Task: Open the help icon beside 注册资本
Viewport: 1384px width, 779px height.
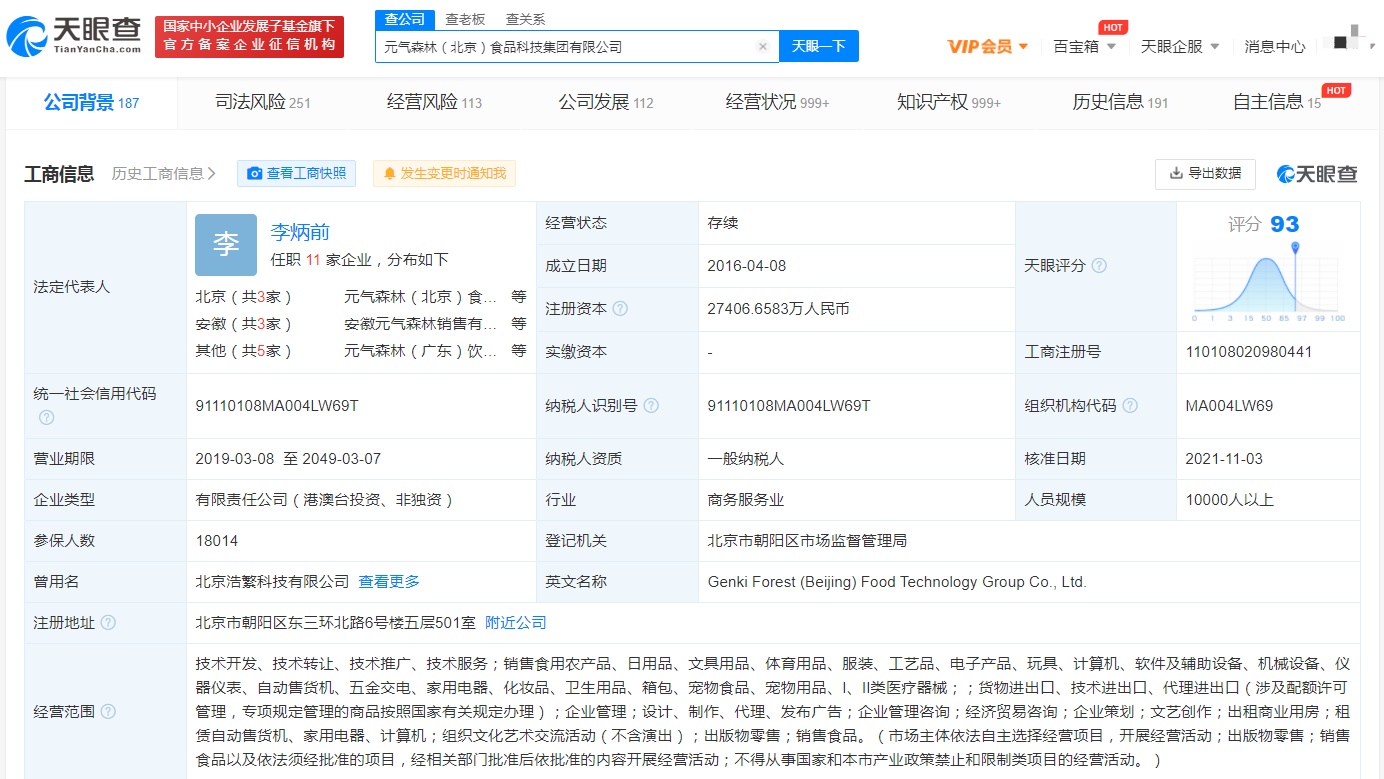Action: tap(620, 309)
